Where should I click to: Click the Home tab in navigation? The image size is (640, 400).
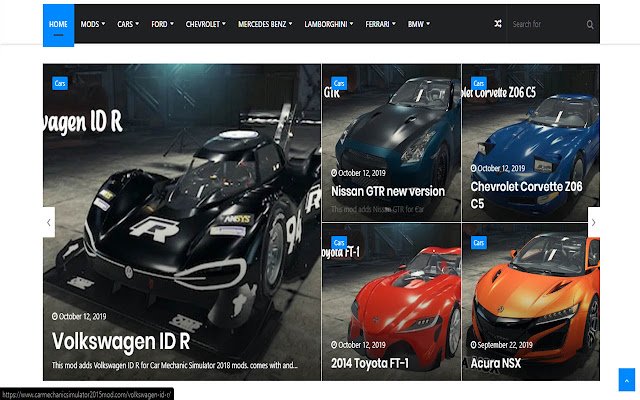pos(58,24)
